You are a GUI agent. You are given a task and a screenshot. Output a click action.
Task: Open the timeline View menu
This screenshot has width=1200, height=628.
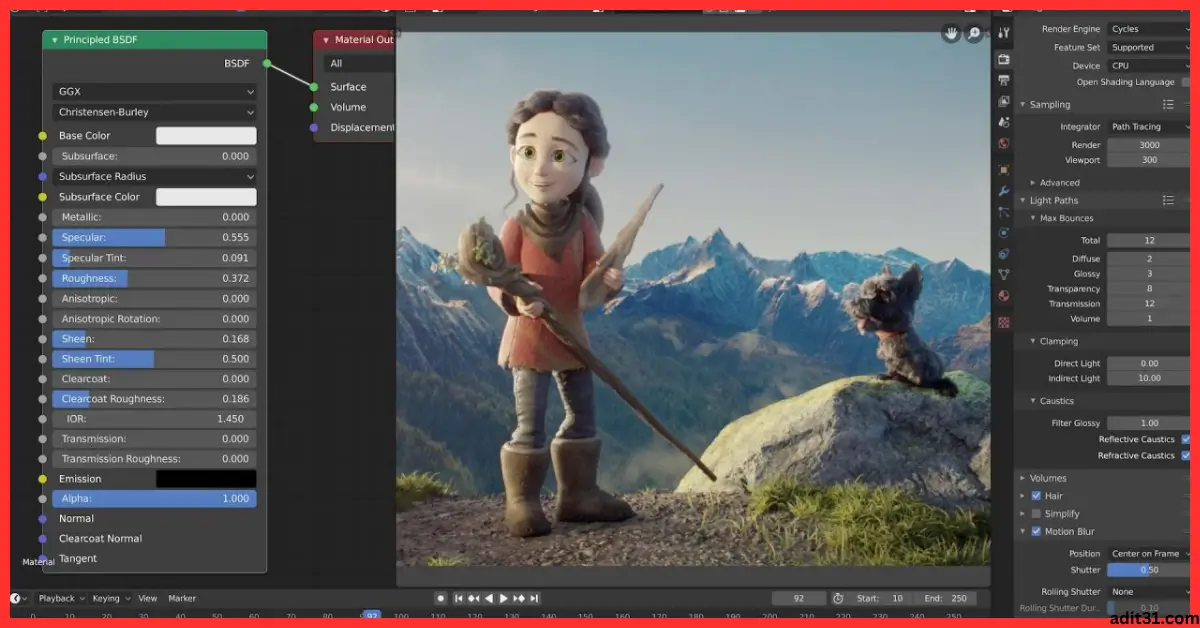147,598
